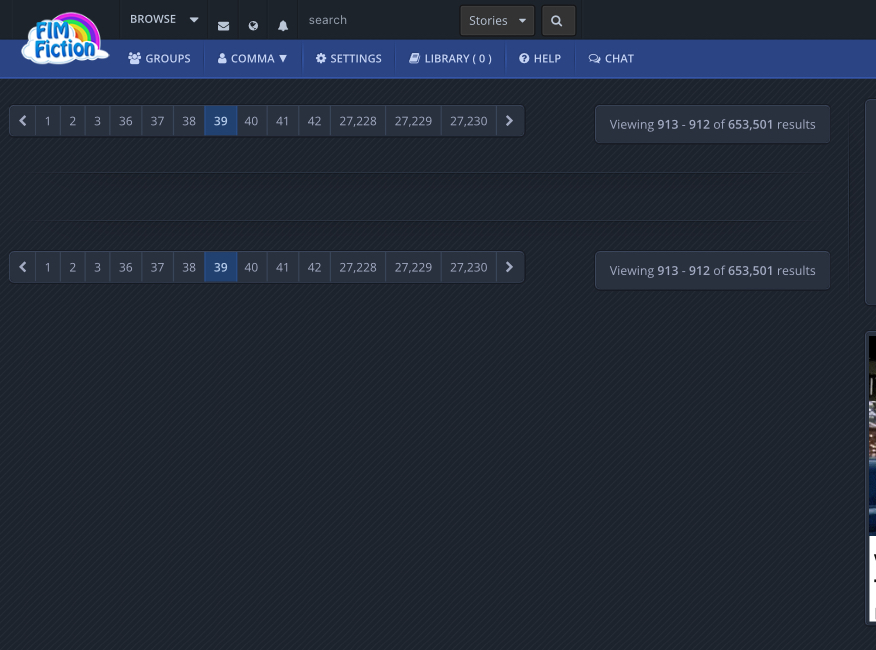Image resolution: width=876 pixels, height=650 pixels.
Task: Select page 3 in upper pagination
Action: pyautogui.click(x=97, y=121)
